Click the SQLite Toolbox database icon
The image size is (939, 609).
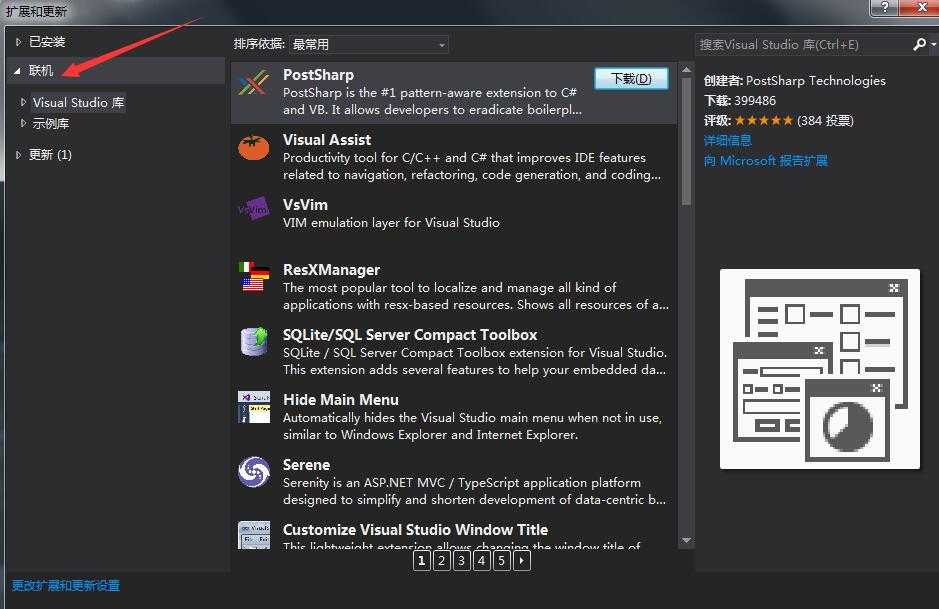tap(254, 341)
